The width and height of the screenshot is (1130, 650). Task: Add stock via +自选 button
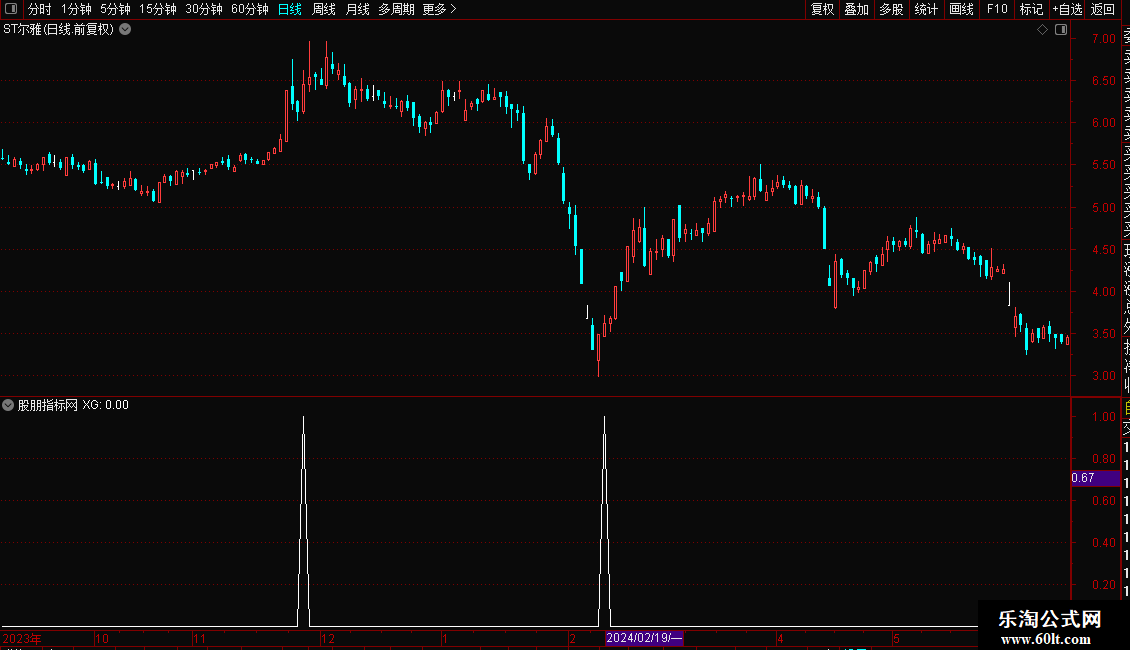click(x=1067, y=9)
